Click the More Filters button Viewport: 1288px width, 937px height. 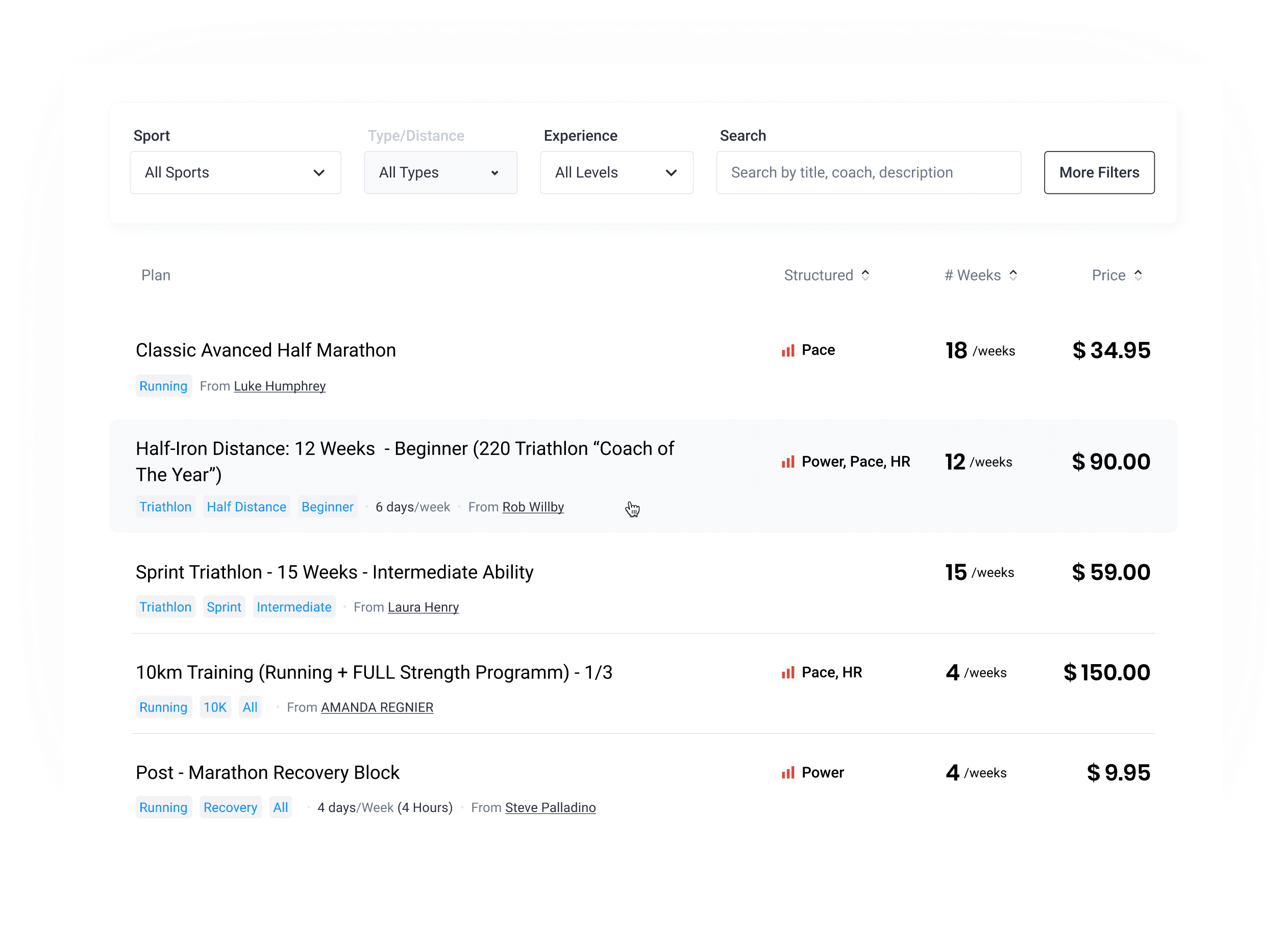pos(1099,172)
